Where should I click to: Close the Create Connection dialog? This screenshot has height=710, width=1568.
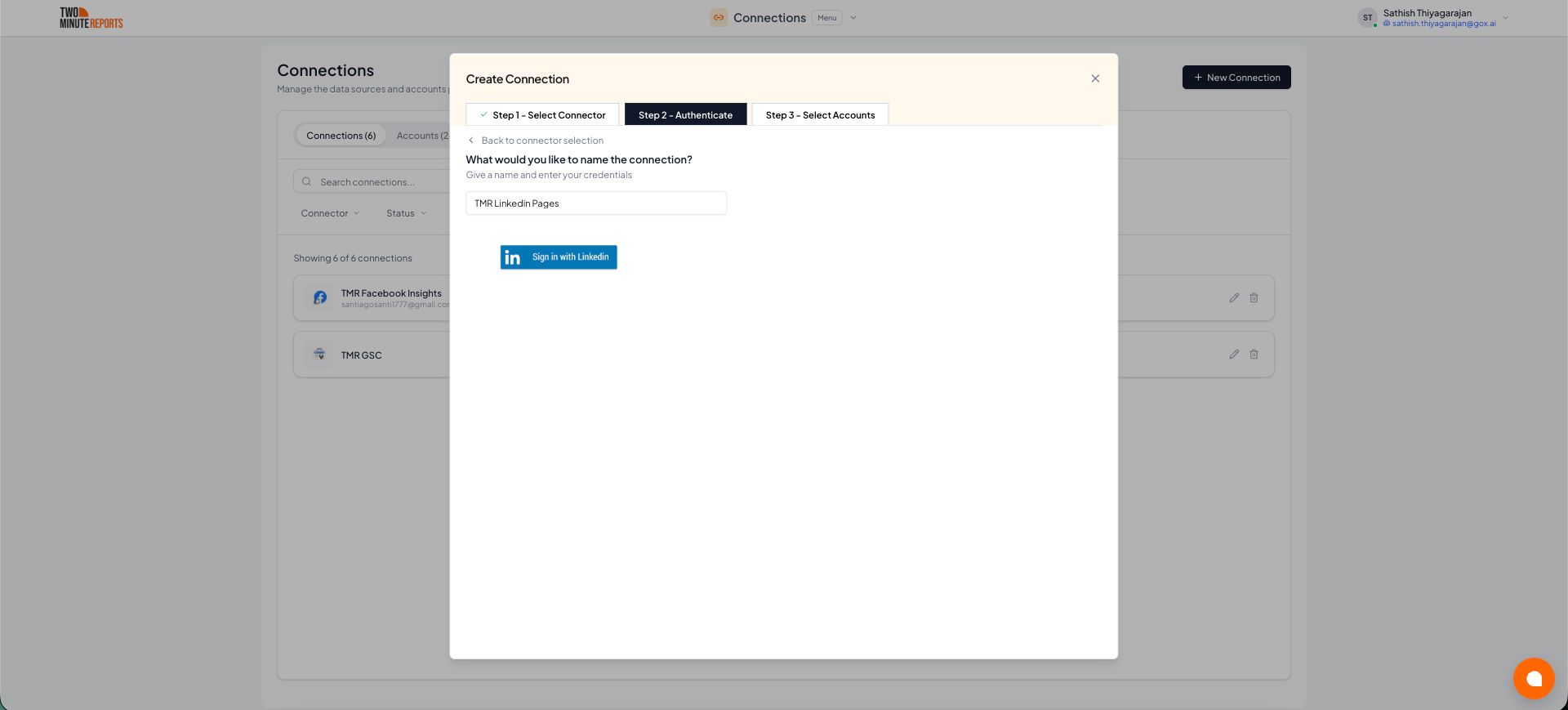[x=1095, y=78]
